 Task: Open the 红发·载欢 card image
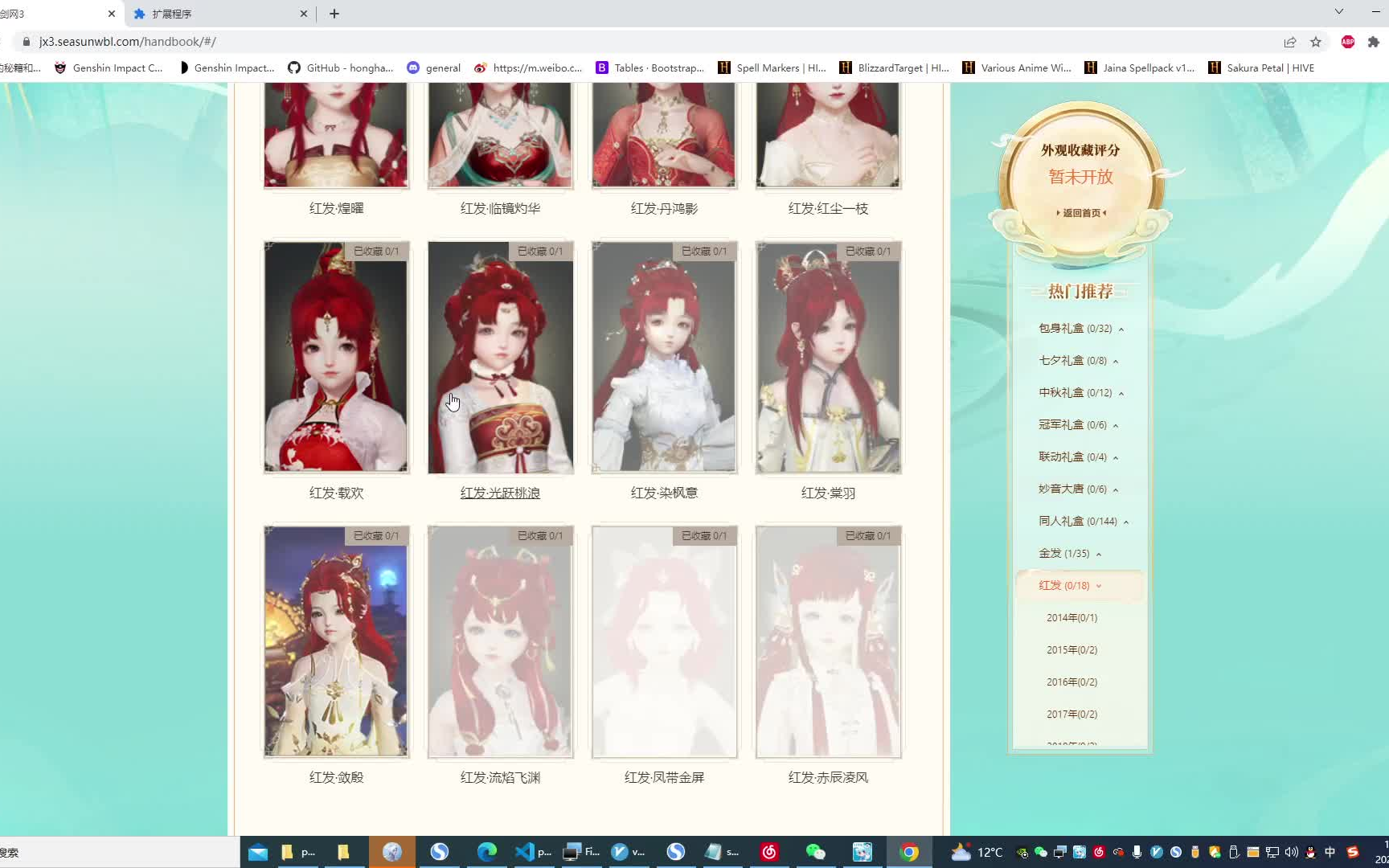click(x=336, y=358)
